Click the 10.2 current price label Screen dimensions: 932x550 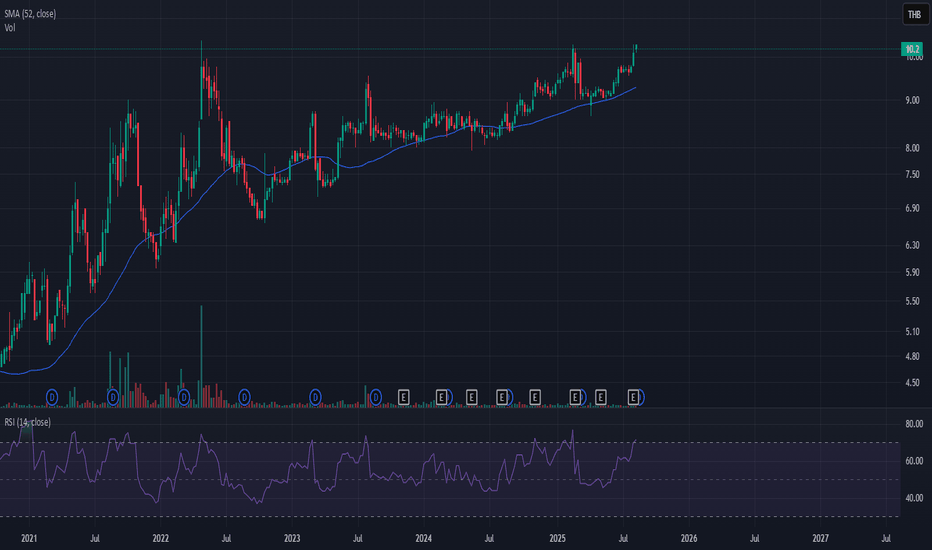[x=912, y=49]
